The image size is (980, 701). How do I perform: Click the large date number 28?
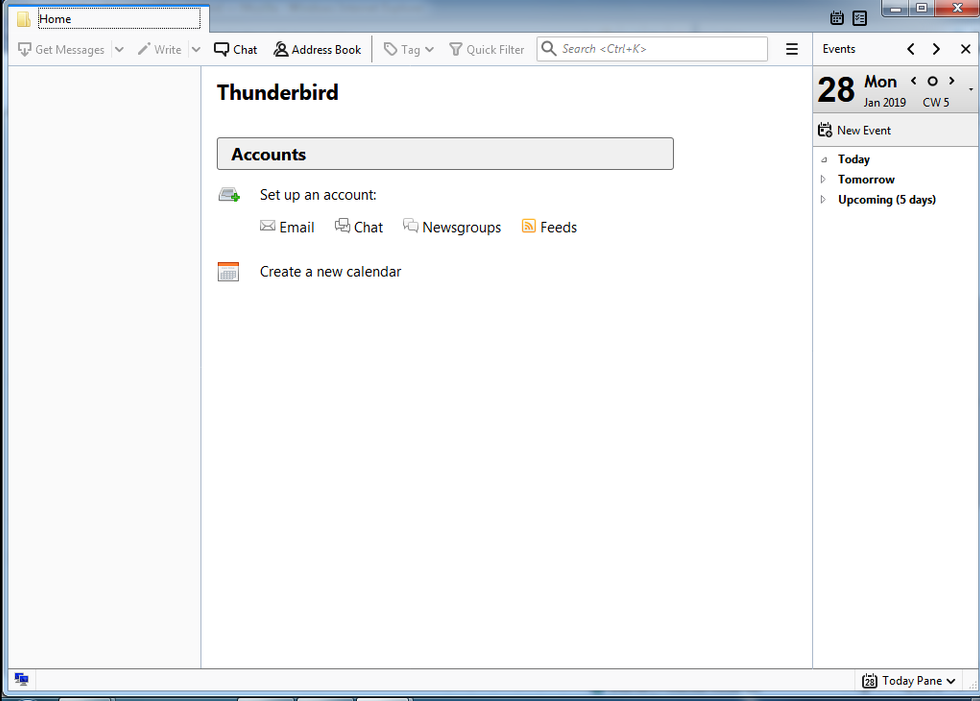836,89
